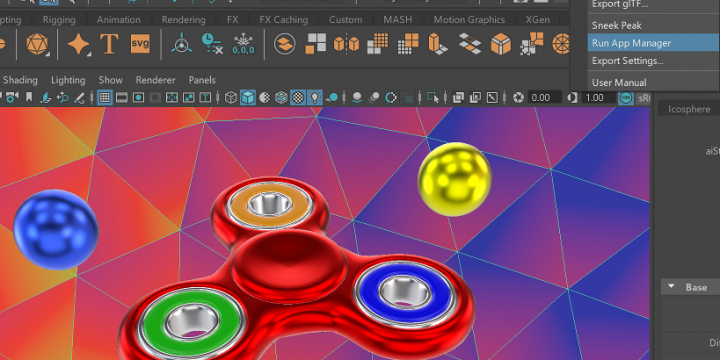Toggle viewport Motion Blur
Image resolution: width=720 pixels, height=360 pixels.
click(374, 97)
